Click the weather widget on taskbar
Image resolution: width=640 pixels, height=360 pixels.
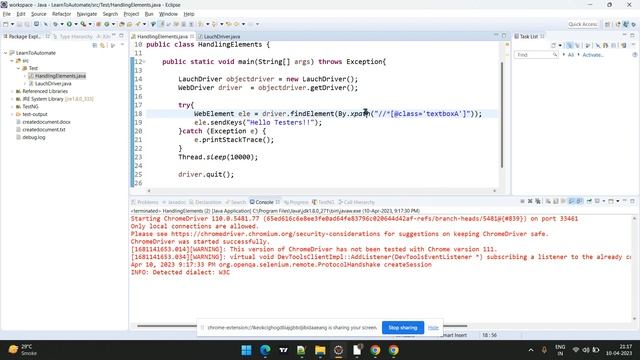pyautogui.click(x=23, y=350)
